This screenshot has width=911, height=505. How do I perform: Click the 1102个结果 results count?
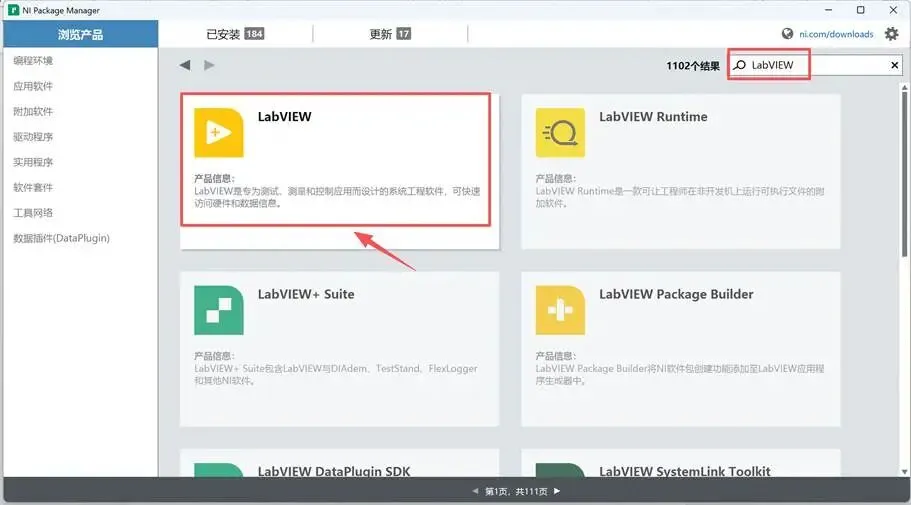pyautogui.click(x=693, y=66)
